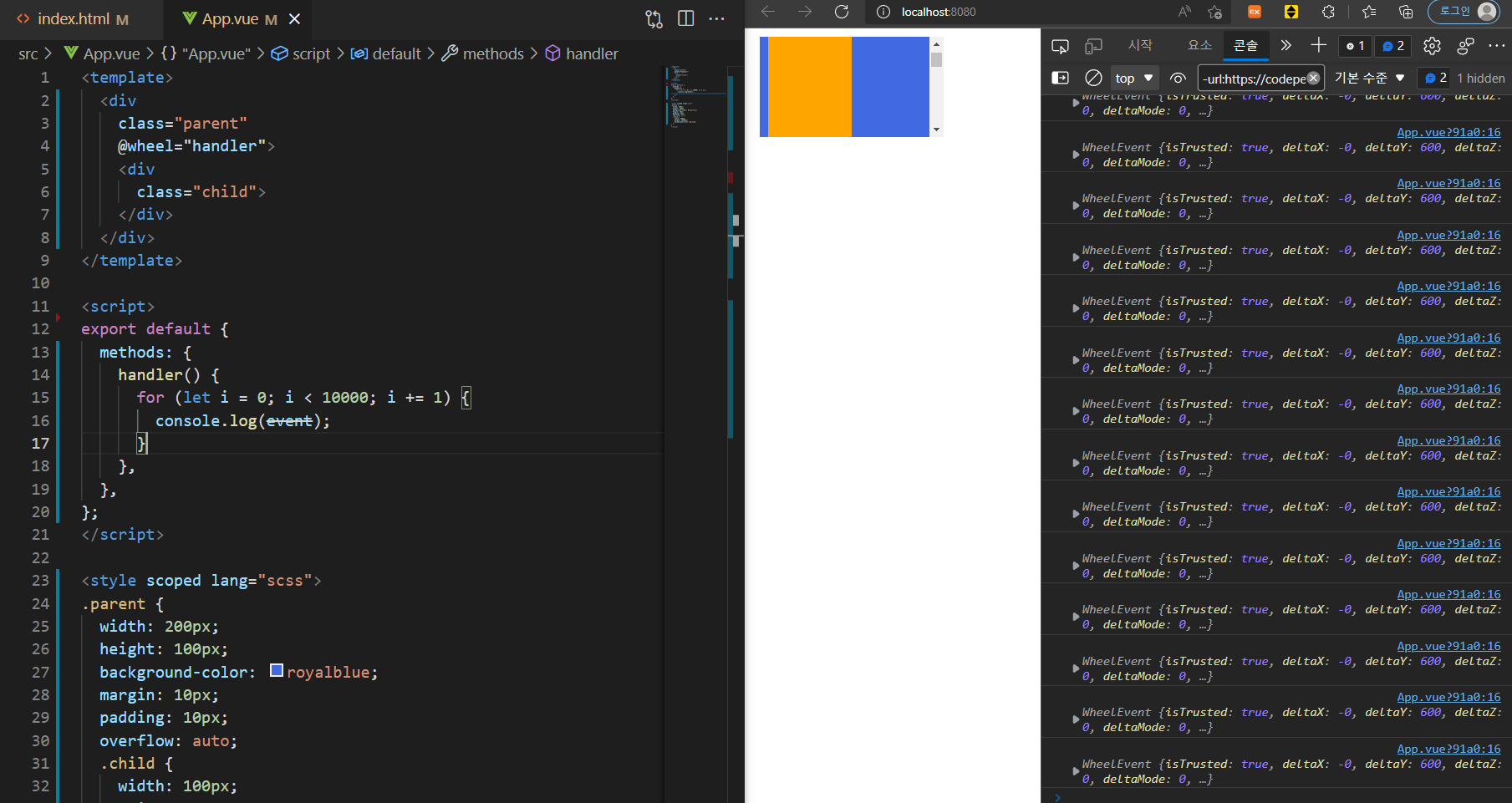Open VS Code editor more actions menu
1512x803 pixels.
point(716,18)
